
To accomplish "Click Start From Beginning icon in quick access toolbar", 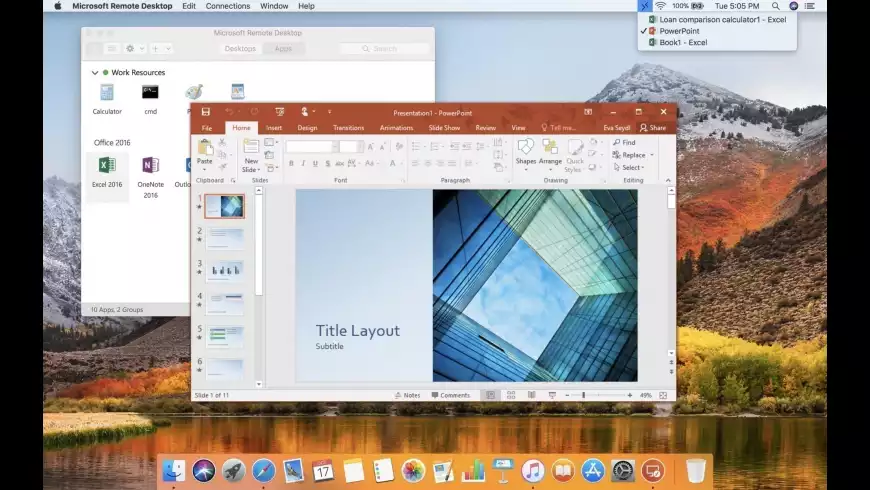I will [280, 112].
